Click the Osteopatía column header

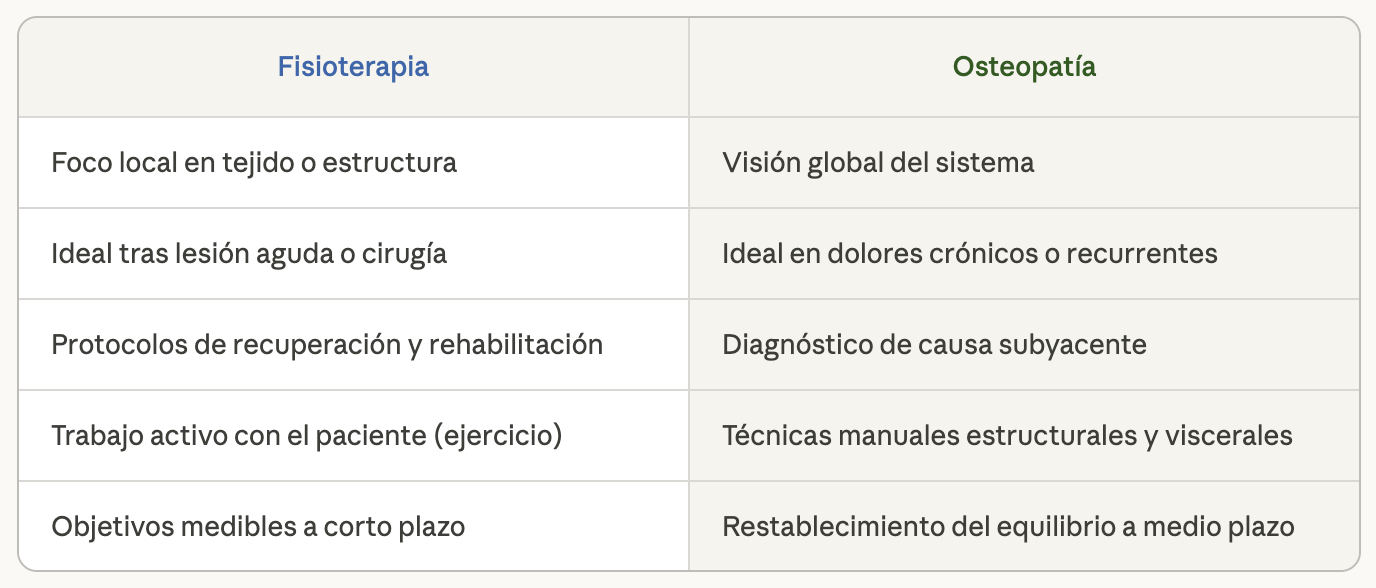(x=1024, y=67)
